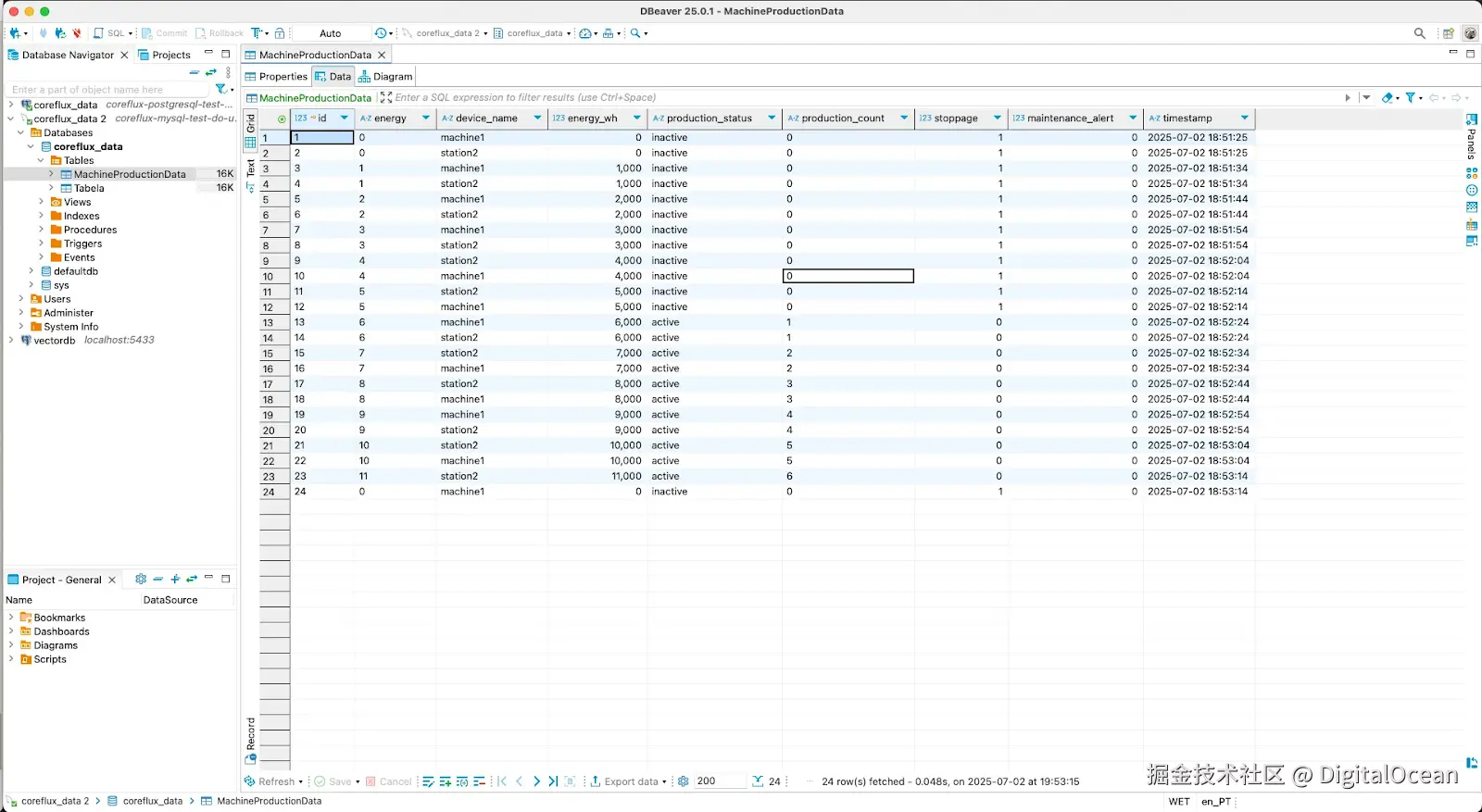Toggle Record mode at the bottom left

pyautogui.click(x=250, y=740)
